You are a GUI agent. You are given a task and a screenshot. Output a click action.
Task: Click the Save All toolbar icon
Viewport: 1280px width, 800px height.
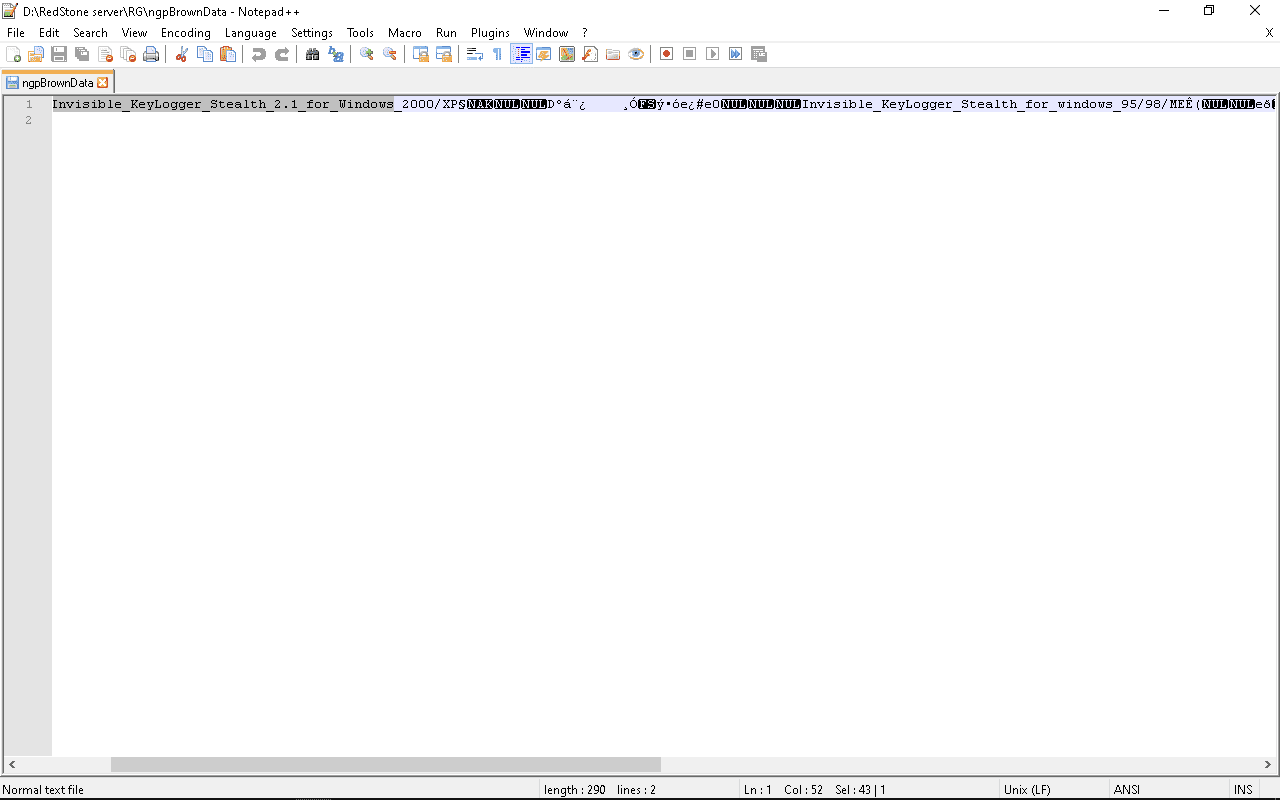click(82, 54)
